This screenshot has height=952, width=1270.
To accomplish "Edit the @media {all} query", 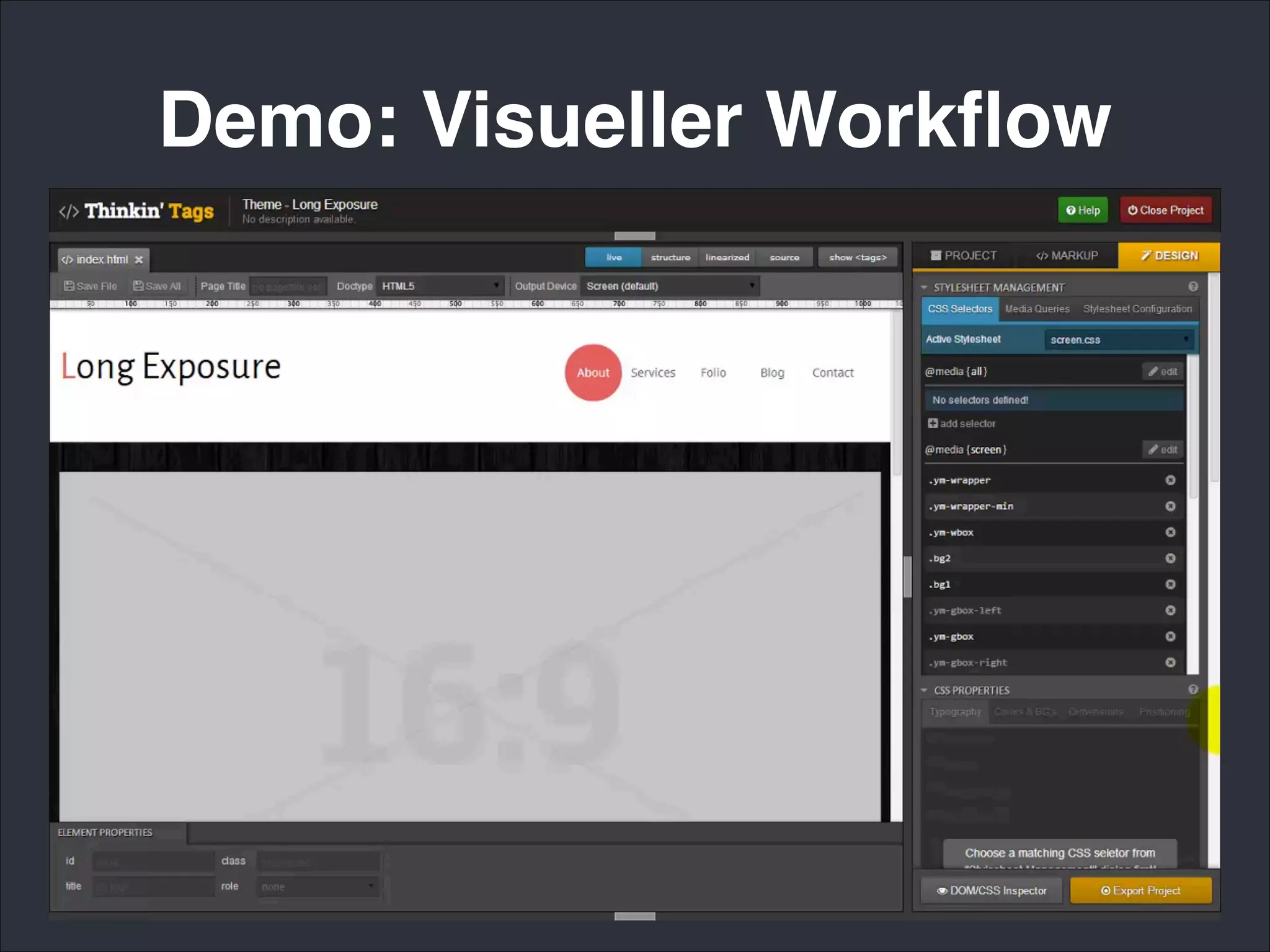I will [x=1163, y=371].
